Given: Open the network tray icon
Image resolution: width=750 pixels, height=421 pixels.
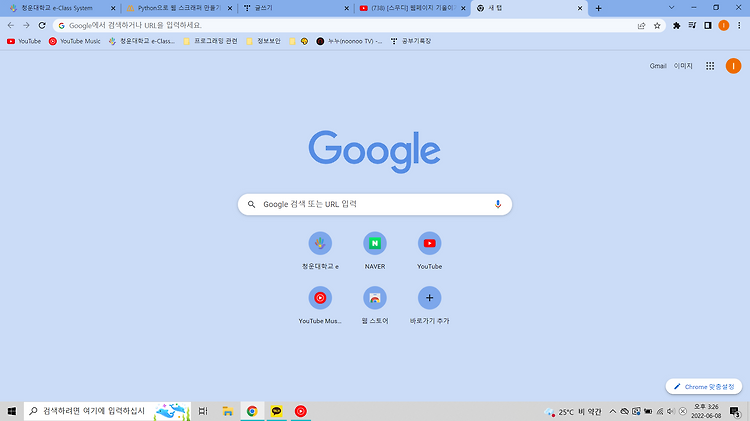Looking at the screenshot, I should tap(660, 411).
